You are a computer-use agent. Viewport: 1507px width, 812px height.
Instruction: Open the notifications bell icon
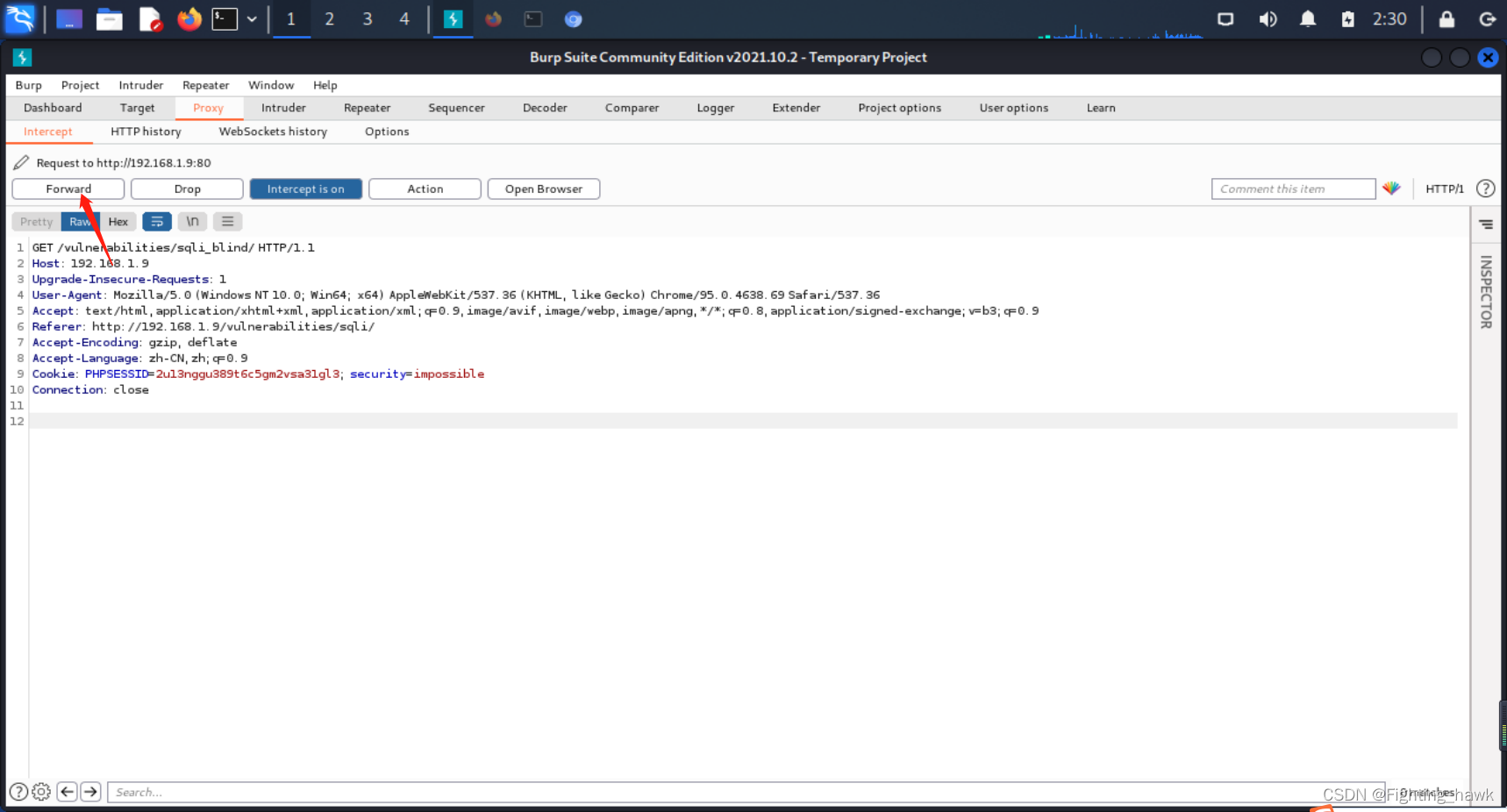[1308, 19]
